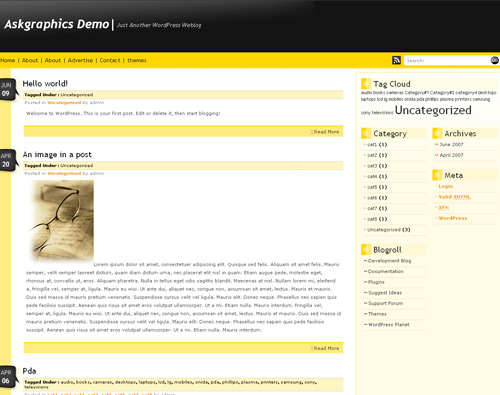The height and width of the screenshot is (395, 500).
Task: Open Plugins in Blogroll
Action: [x=376, y=282]
